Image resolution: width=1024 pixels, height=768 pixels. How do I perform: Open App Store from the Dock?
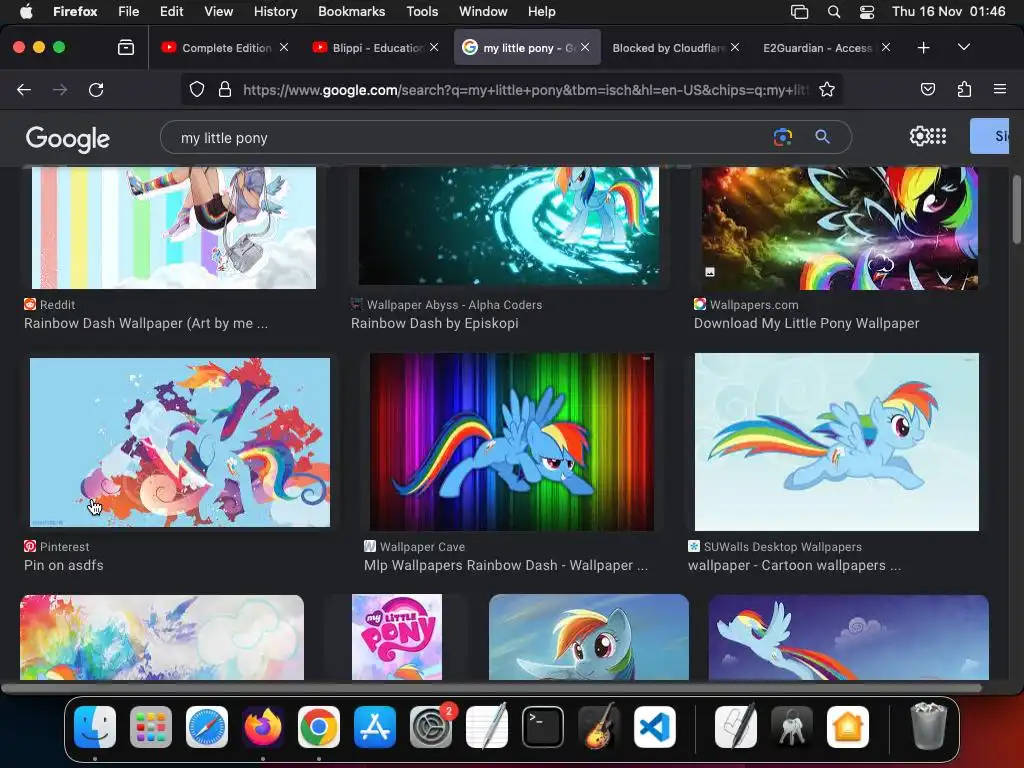[x=375, y=727]
